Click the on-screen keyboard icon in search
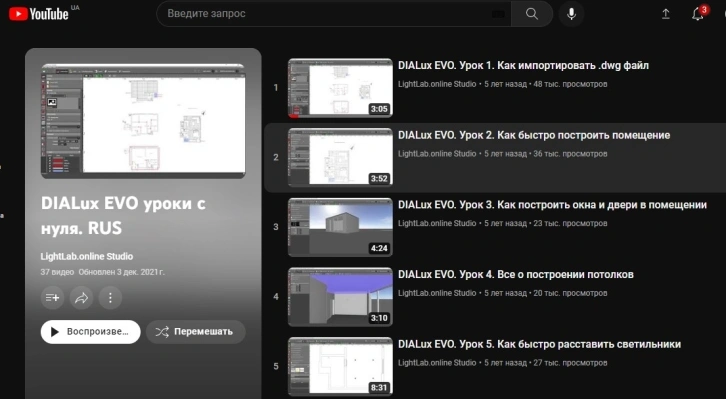 [498, 14]
